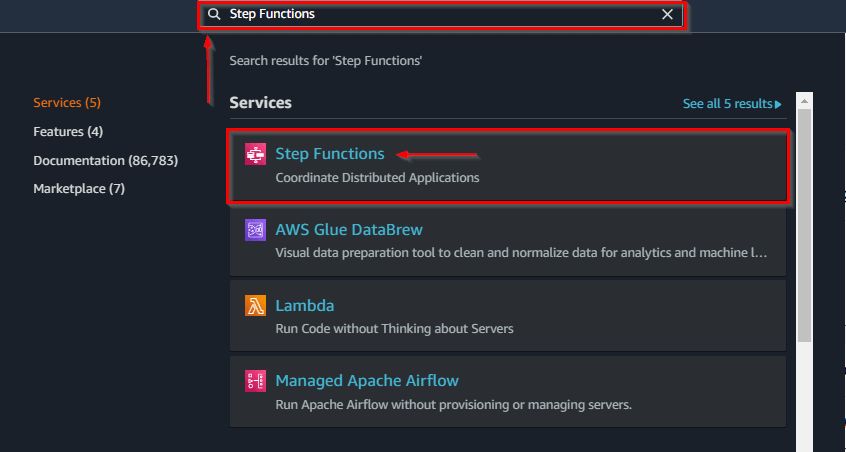This screenshot has height=452, width=846.
Task: Click the Managed Apache Airflow icon
Action: (x=255, y=381)
